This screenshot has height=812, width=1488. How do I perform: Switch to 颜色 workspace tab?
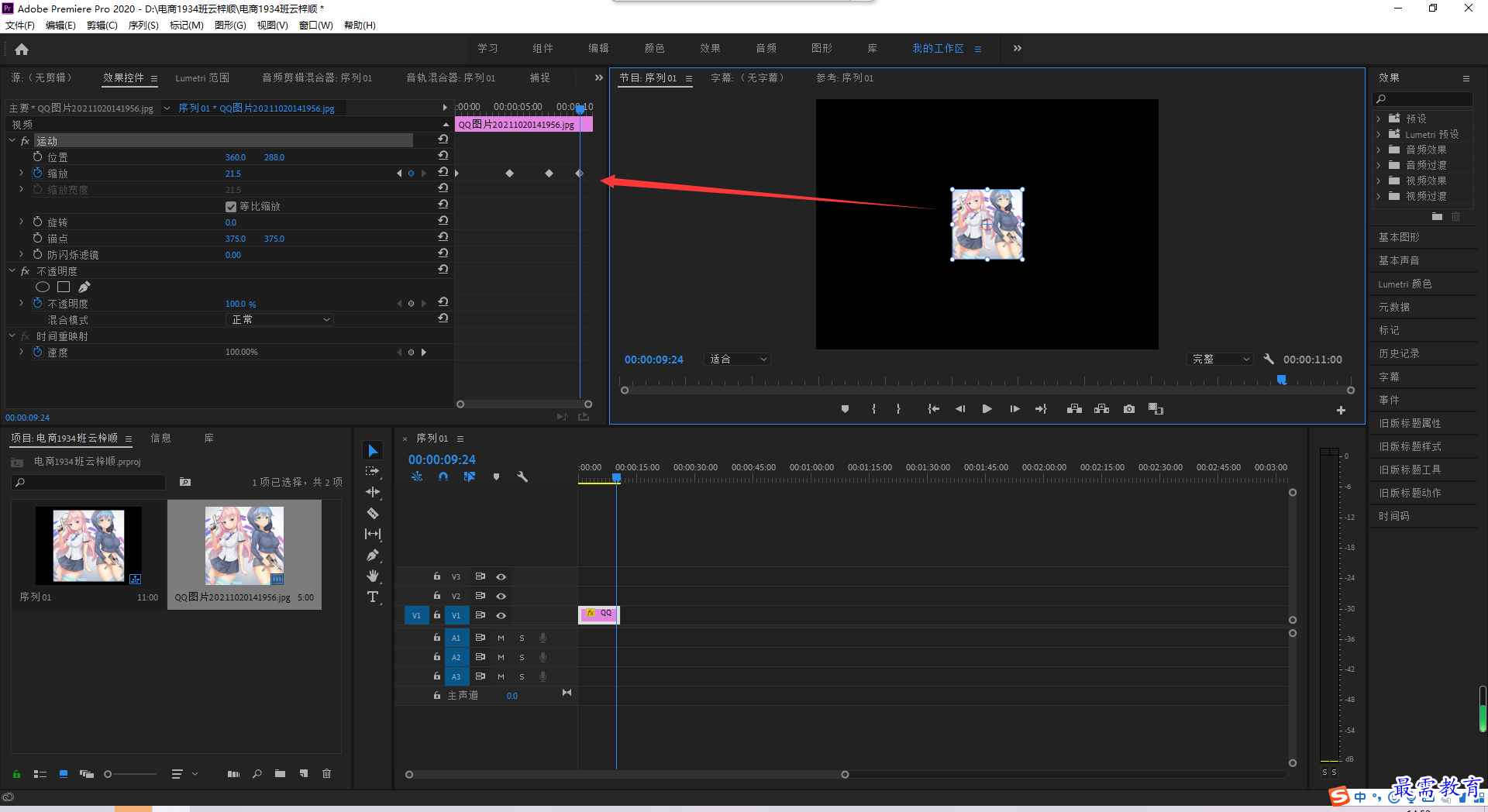(x=654, y=48)
